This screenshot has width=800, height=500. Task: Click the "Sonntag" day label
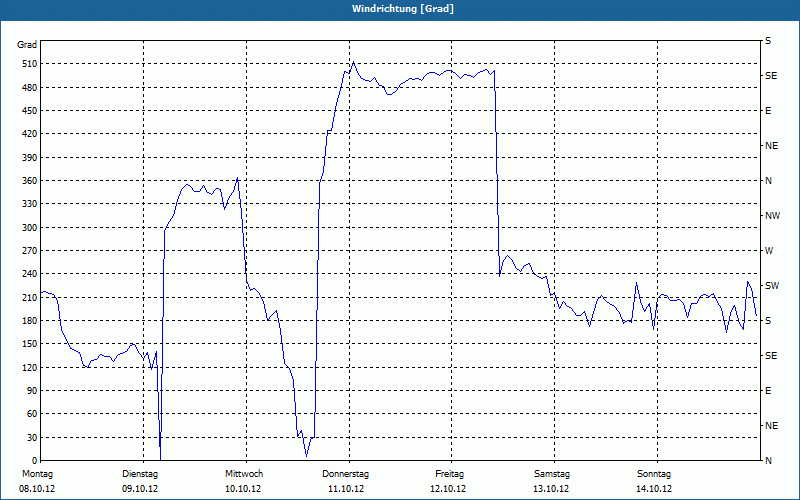[x=654, y=474]
